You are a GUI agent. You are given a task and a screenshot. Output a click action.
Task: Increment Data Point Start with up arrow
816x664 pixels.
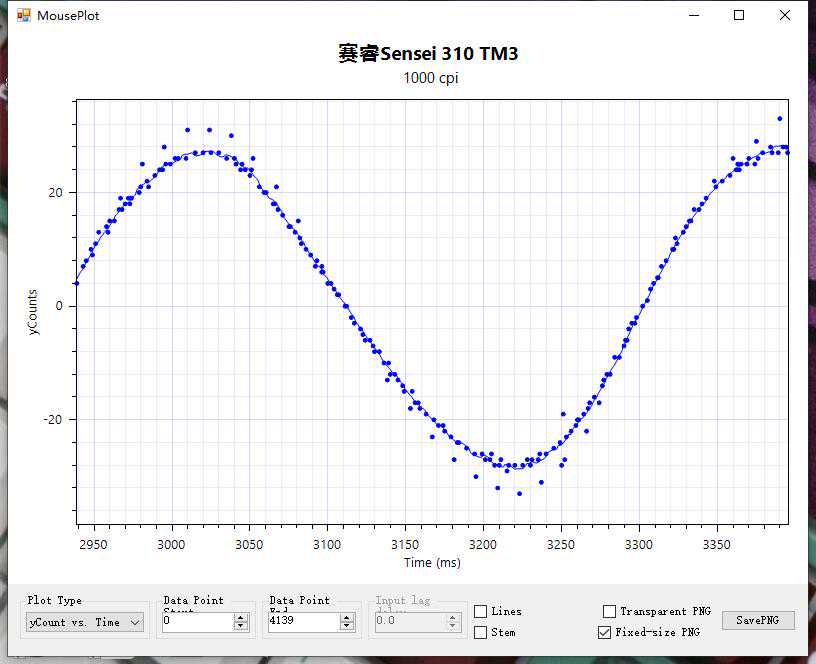241,617
